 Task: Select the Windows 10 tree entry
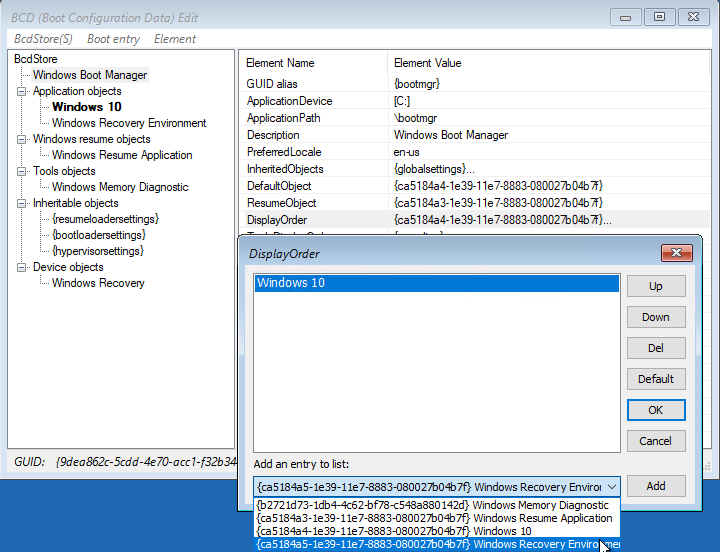coord(87,107)
